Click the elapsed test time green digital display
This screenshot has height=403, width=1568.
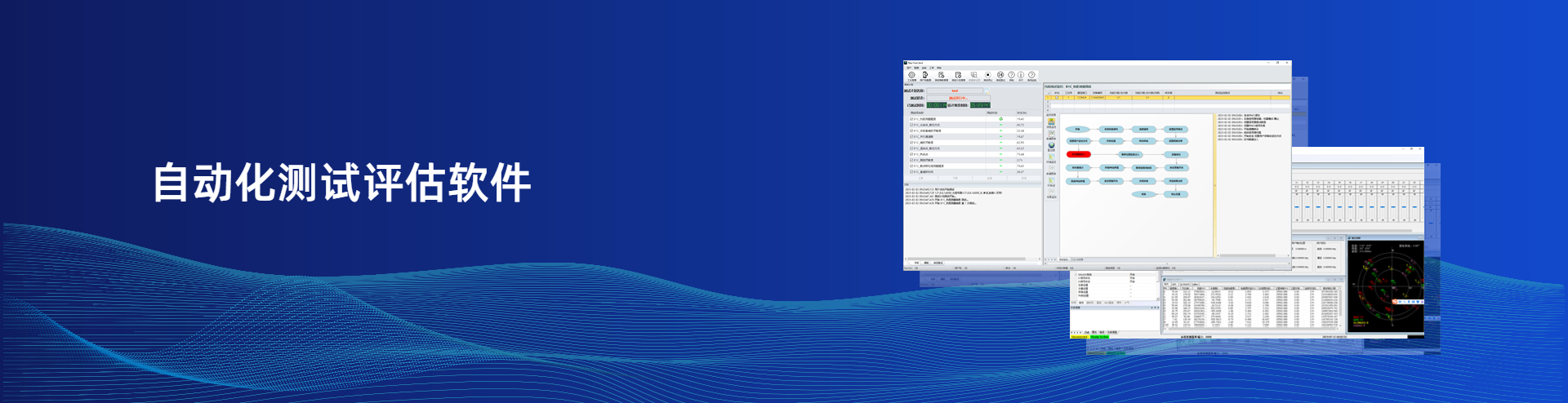point(937,105)
